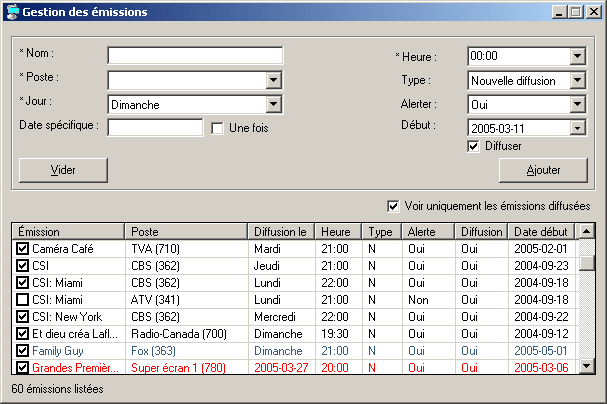The image size is (607, 404).
Task: Minimize the Gestion des émissions window
Action: [559, 12]
